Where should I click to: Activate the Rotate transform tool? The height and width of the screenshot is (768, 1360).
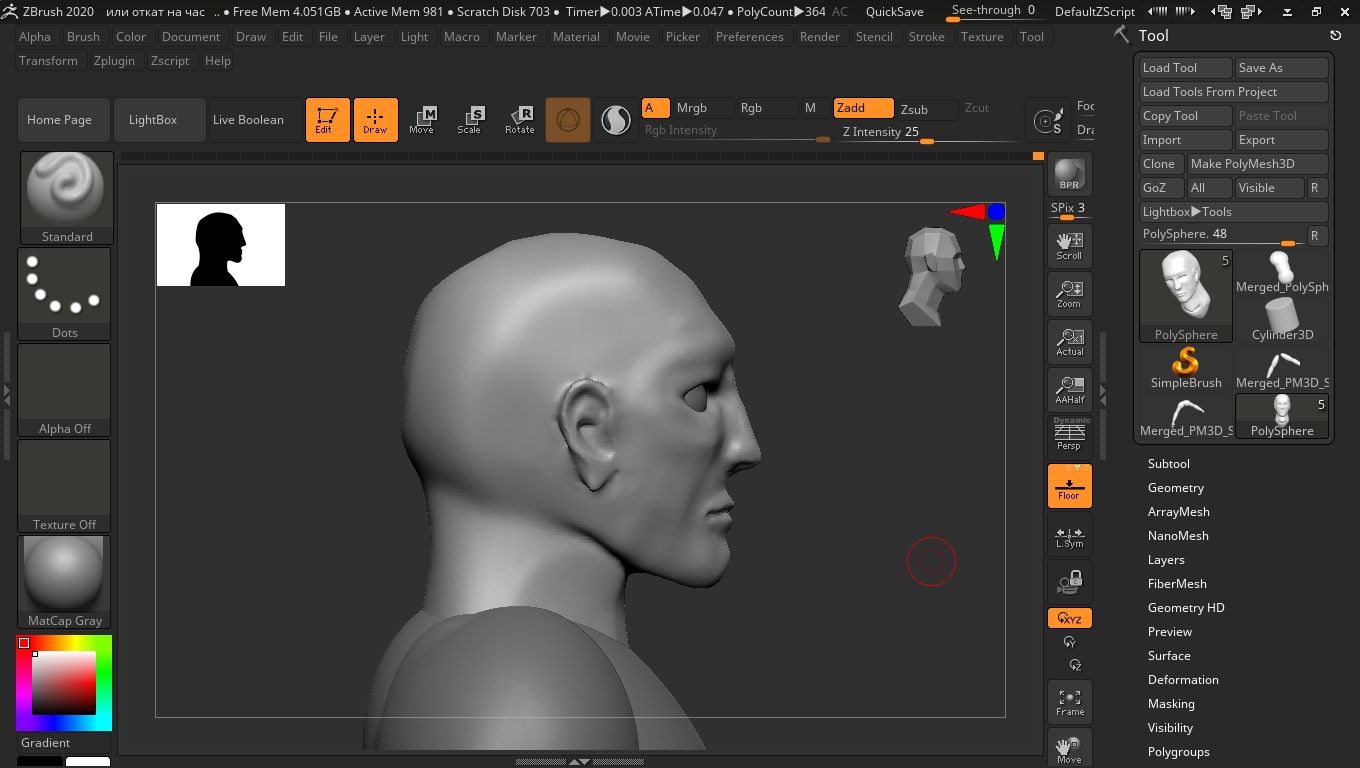tap(519, 120)
